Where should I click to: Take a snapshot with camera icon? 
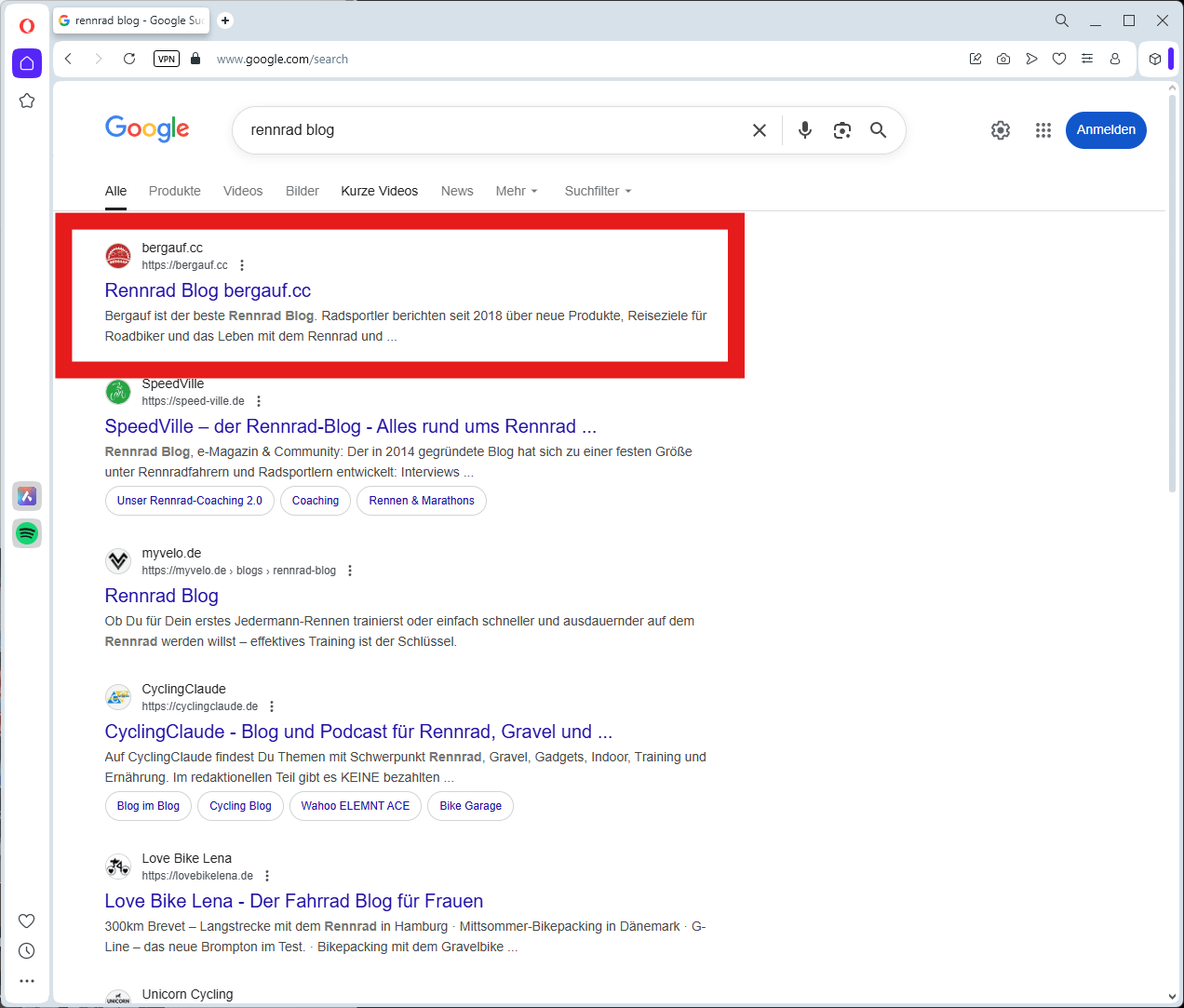click(1002, 59)
